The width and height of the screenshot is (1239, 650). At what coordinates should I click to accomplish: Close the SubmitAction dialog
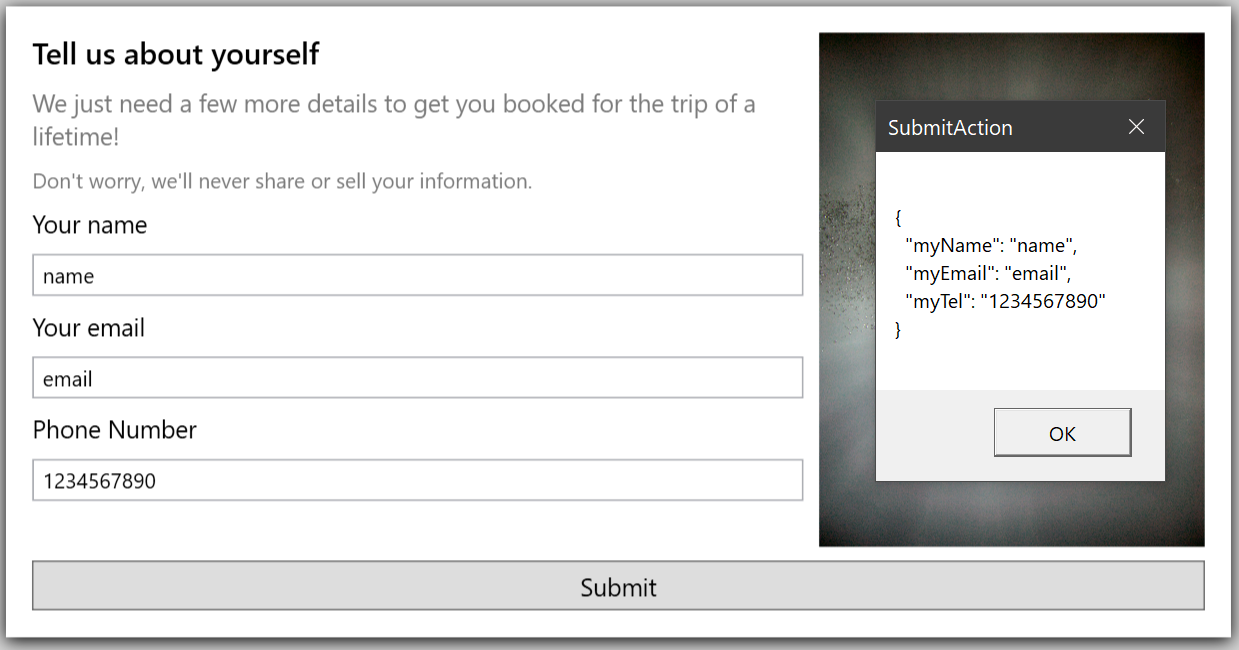(1136, 126)
